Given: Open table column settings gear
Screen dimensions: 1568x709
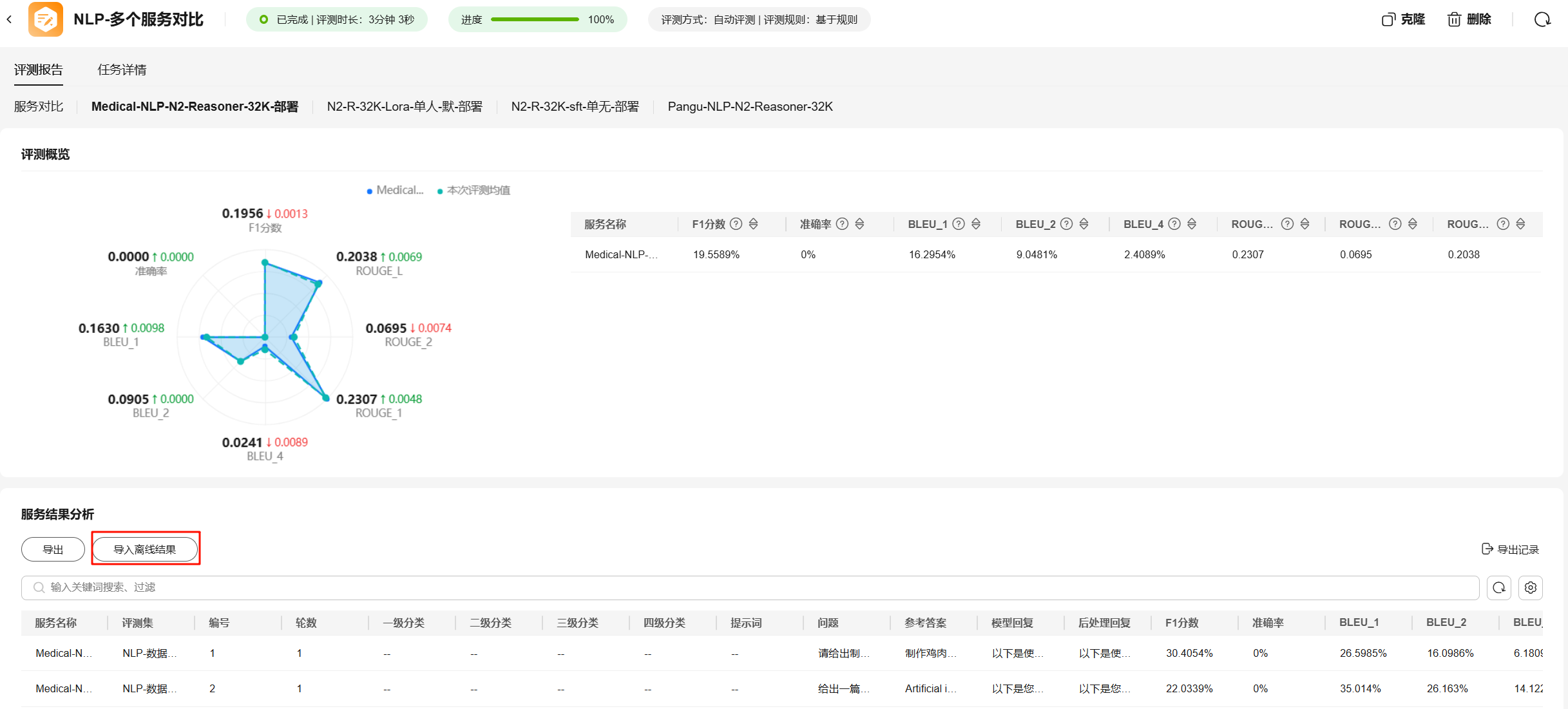Looking at the screenshot, I should (x=1531, y=587).
